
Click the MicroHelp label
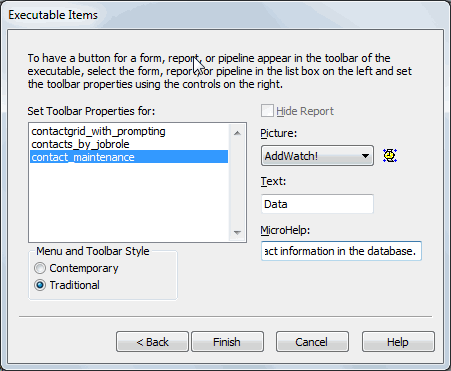click(285, 230)
